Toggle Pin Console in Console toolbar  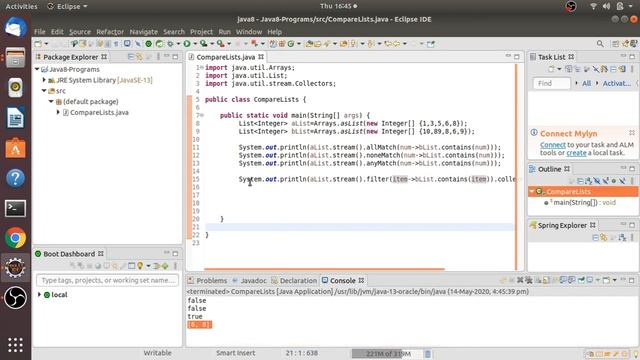581,280
